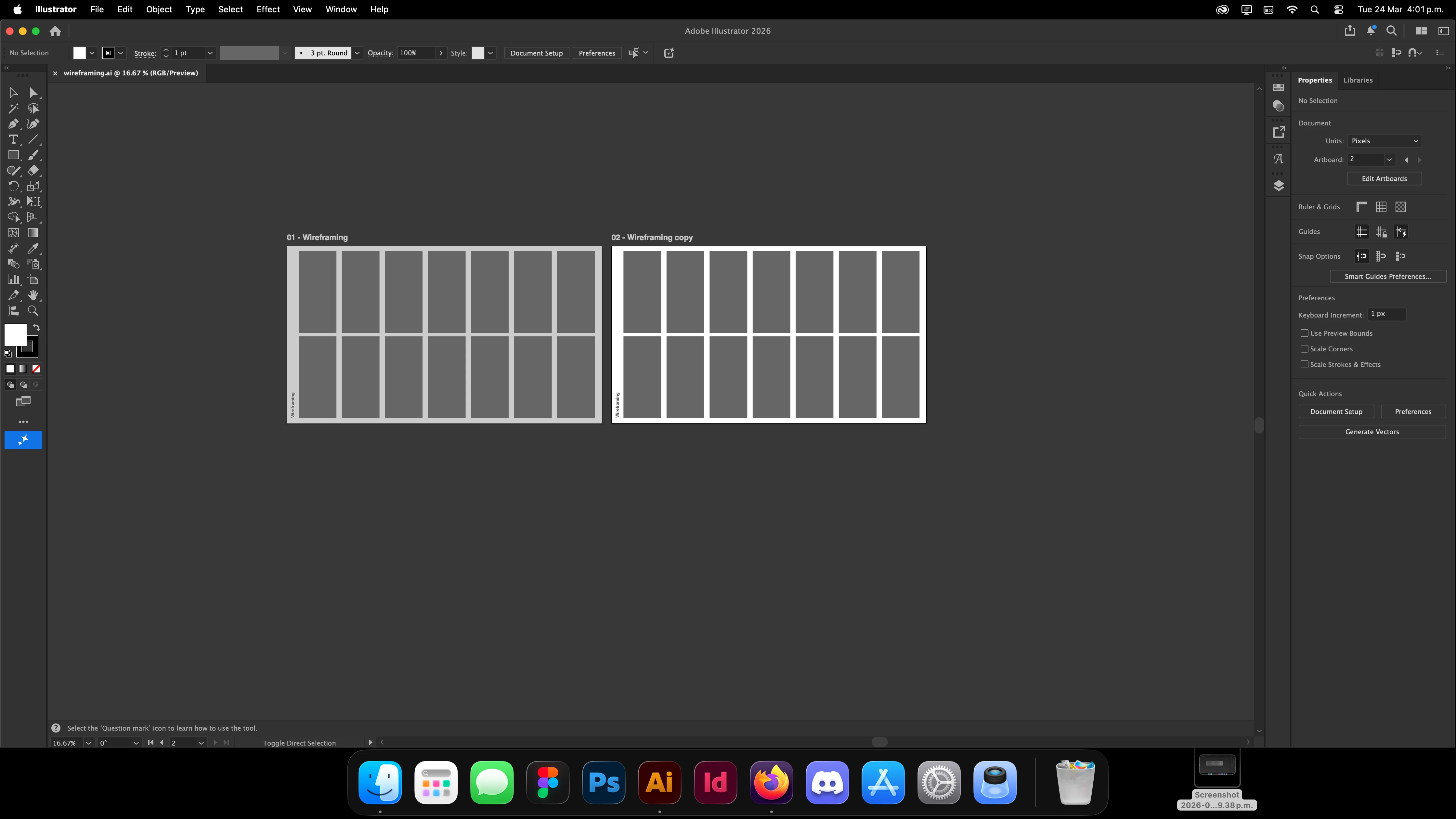Select the Direct Selection tool
This screenshot has width=1456, height=819.
pos(33,93)
